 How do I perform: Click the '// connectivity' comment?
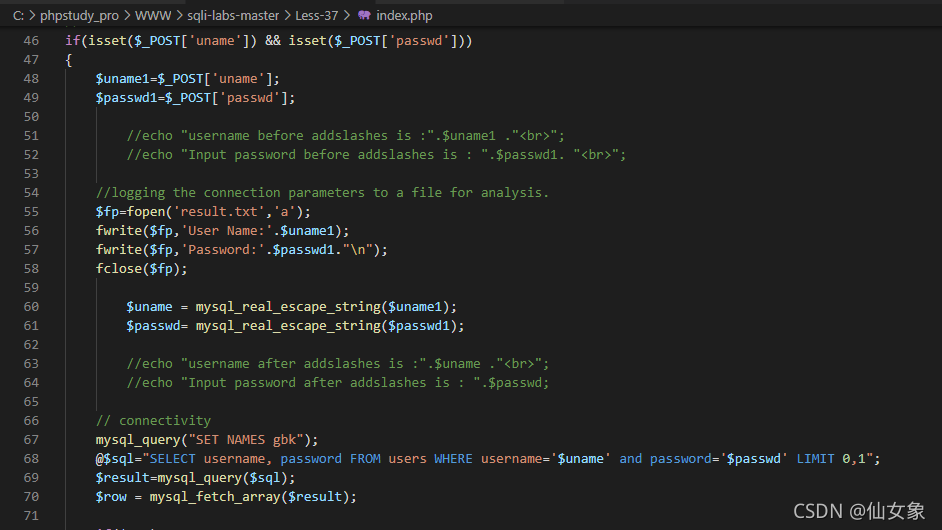pyautogui.click(x=153, y=421)
